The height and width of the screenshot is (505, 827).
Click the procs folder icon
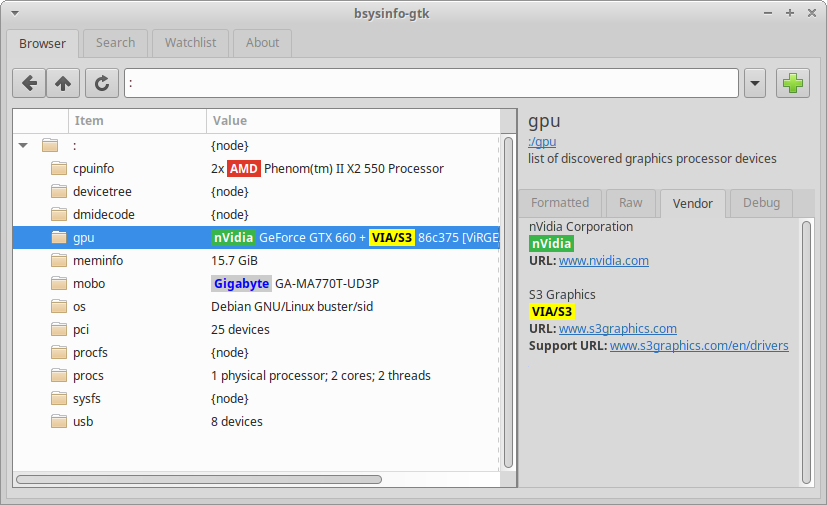[59, 375]
